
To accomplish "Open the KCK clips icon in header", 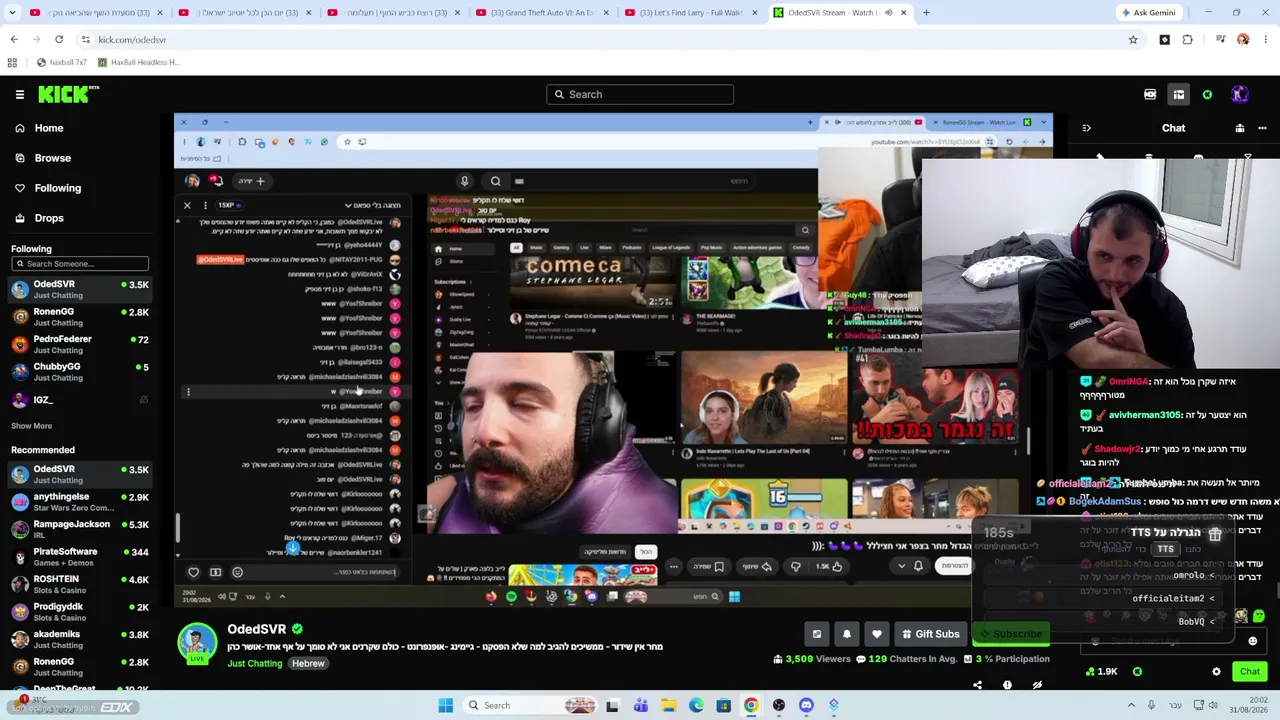I will (x=1150, y=94).
